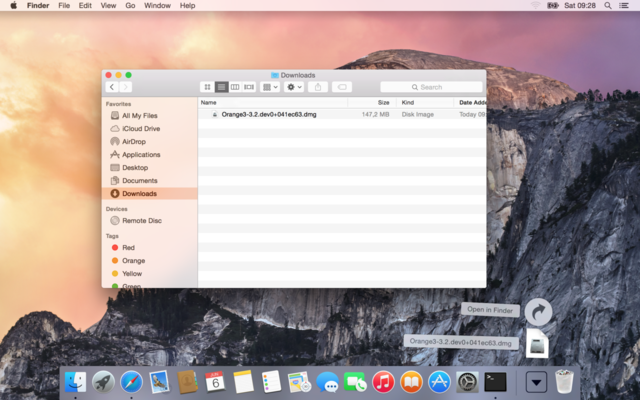Open dmg file icon in Downloads stack
This screenshot has width=640, height=400.
point(537,344)
